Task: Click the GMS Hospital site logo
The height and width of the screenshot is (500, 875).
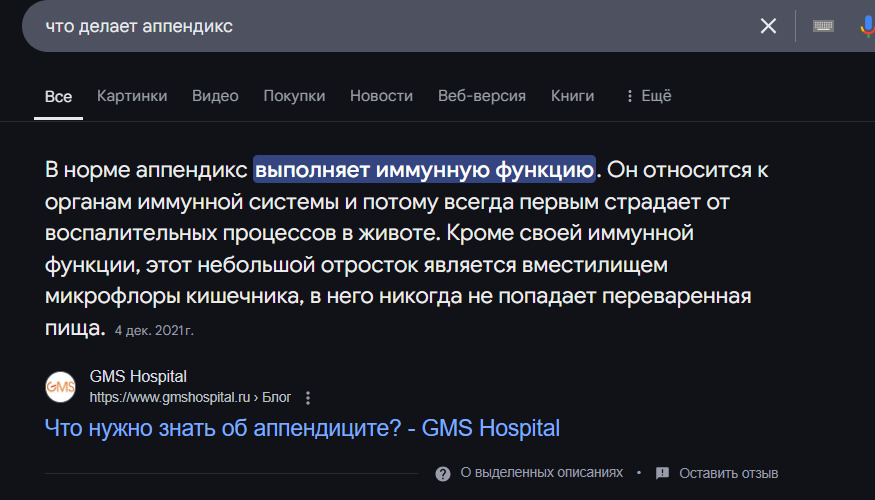Action: click(61, 387)
